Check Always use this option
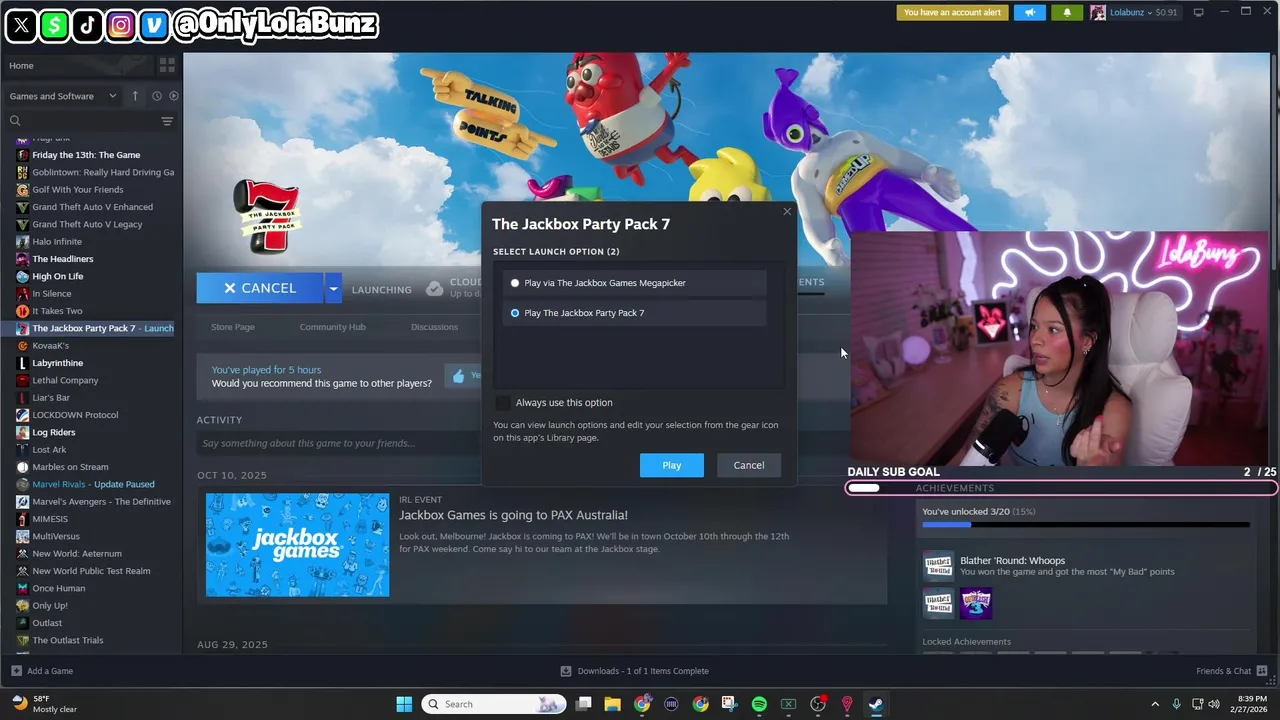Screen dimensions: 1280x720 tap(503, 402)
